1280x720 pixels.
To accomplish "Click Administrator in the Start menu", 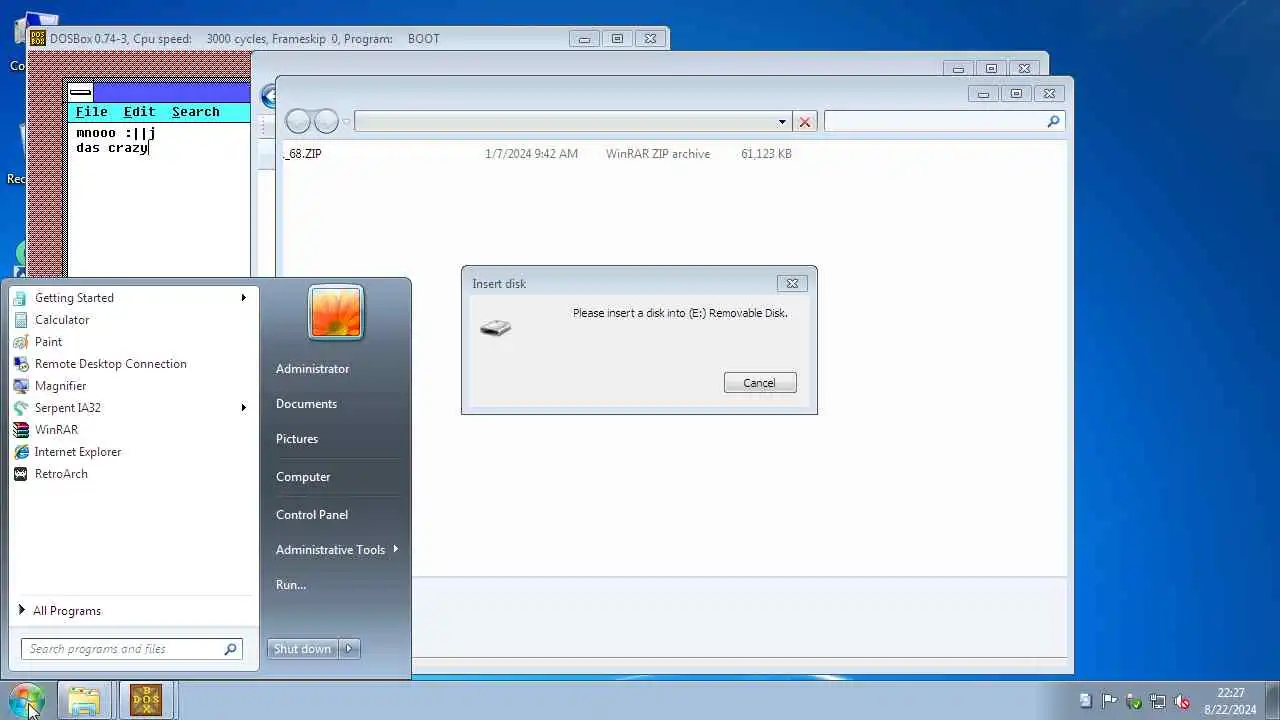I will [x=312, y=368].
